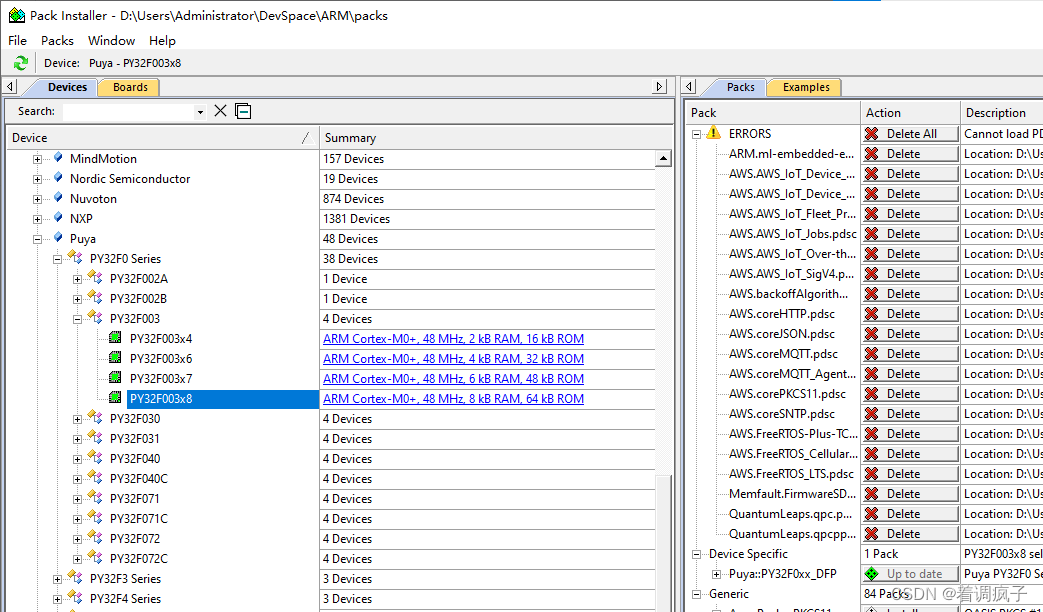Click the NXP vendor diamond icon
This screenshot has height=612, width=1043.
pos(58,218)
